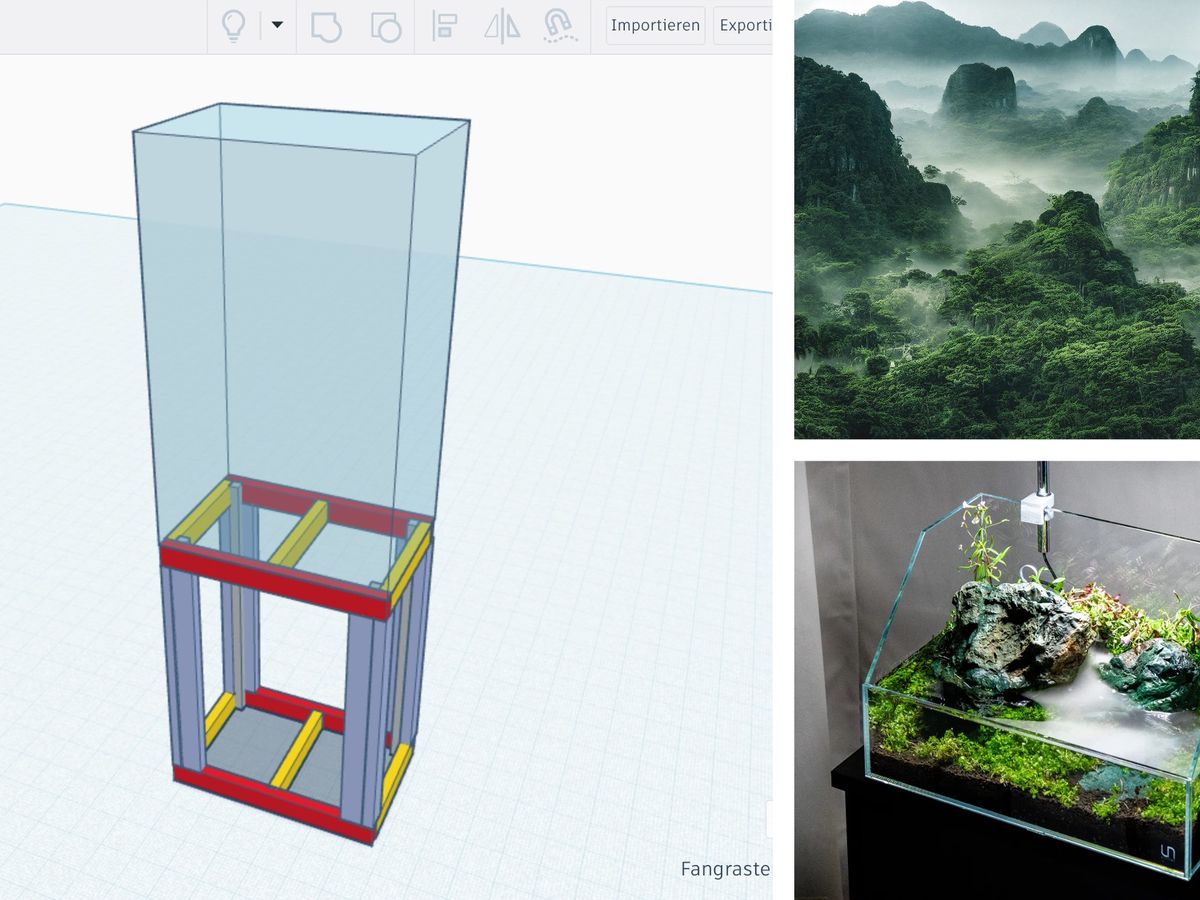Click the Importieren button
This screenshot has height=900, width=1200.
pyautogui.click(x=655, y=25)
